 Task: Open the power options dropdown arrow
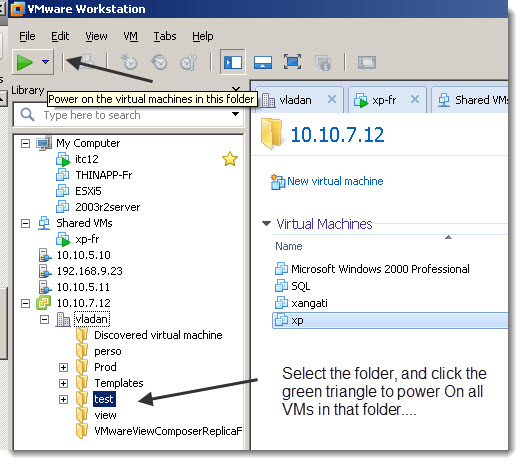46,62
